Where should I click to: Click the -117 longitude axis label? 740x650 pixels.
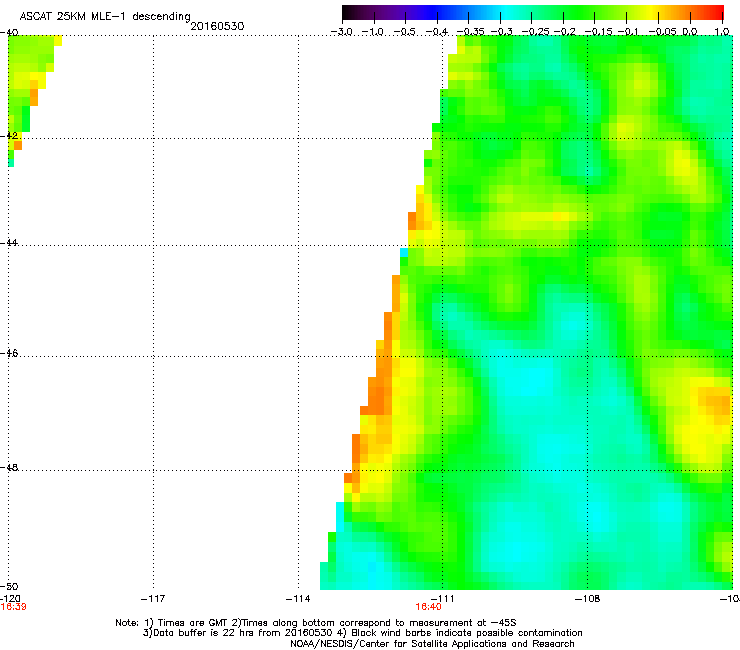[153, 599]
